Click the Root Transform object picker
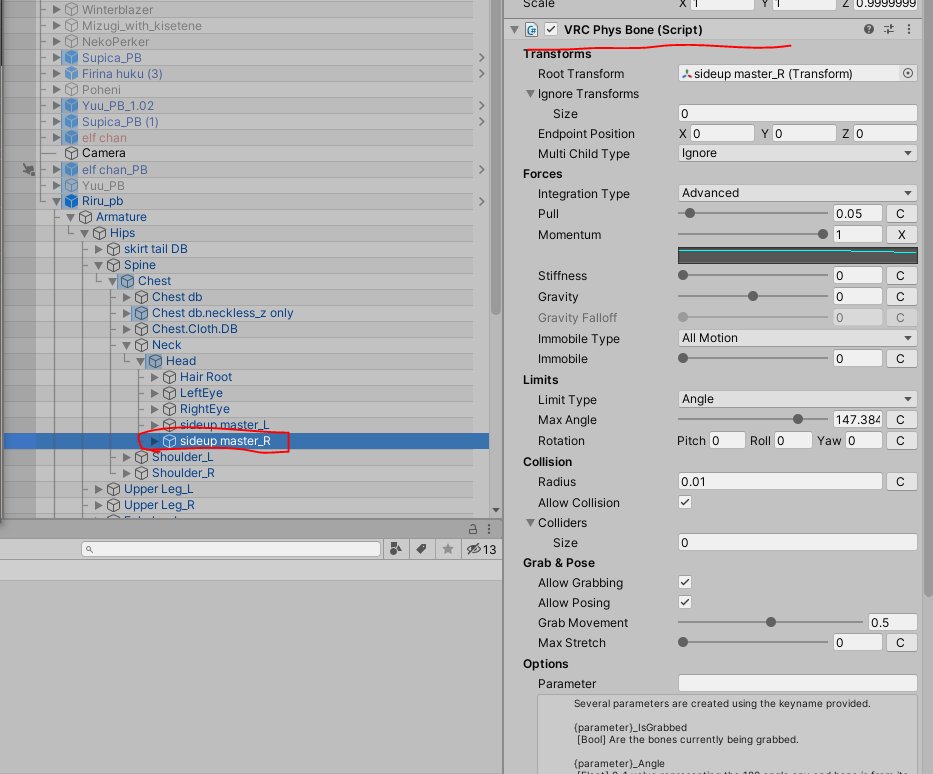Viewport: 933px width, 774px height. pyautogui.click(x=907, y=73)
